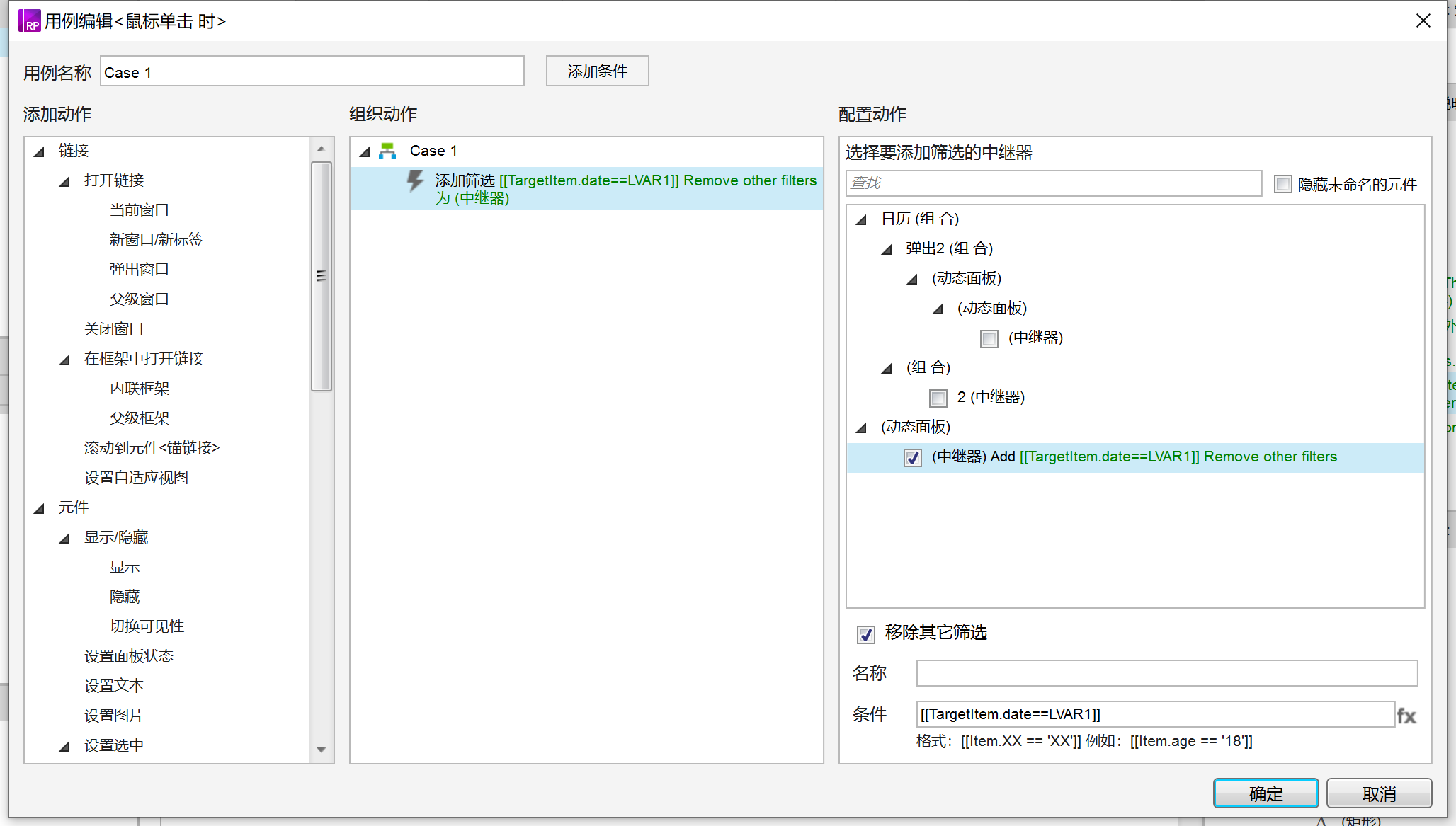
Task: Click the scroll up arrow in actions list
Action: pyautogui.click(x=321, y=149)
